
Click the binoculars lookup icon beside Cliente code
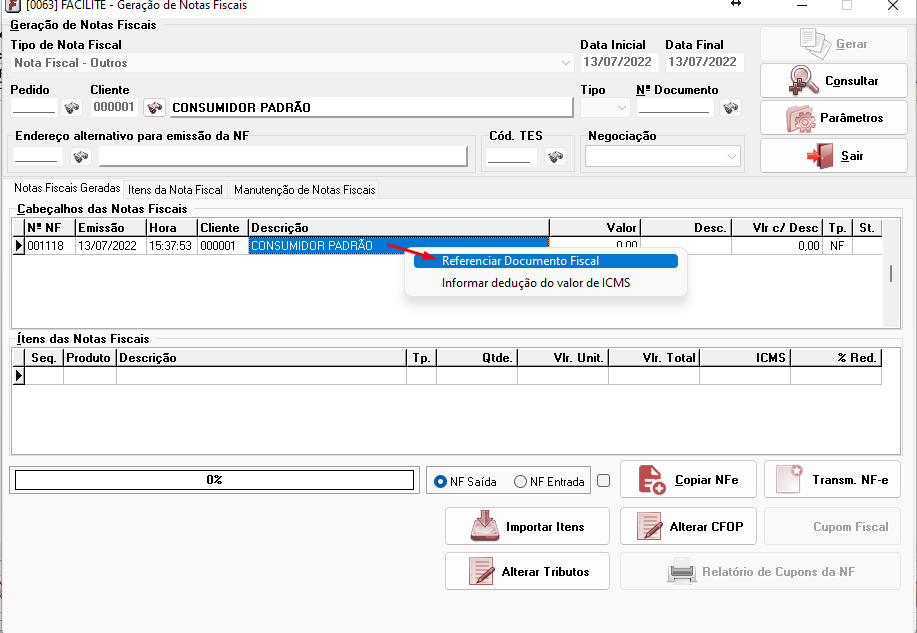click(x=154, y=108)
